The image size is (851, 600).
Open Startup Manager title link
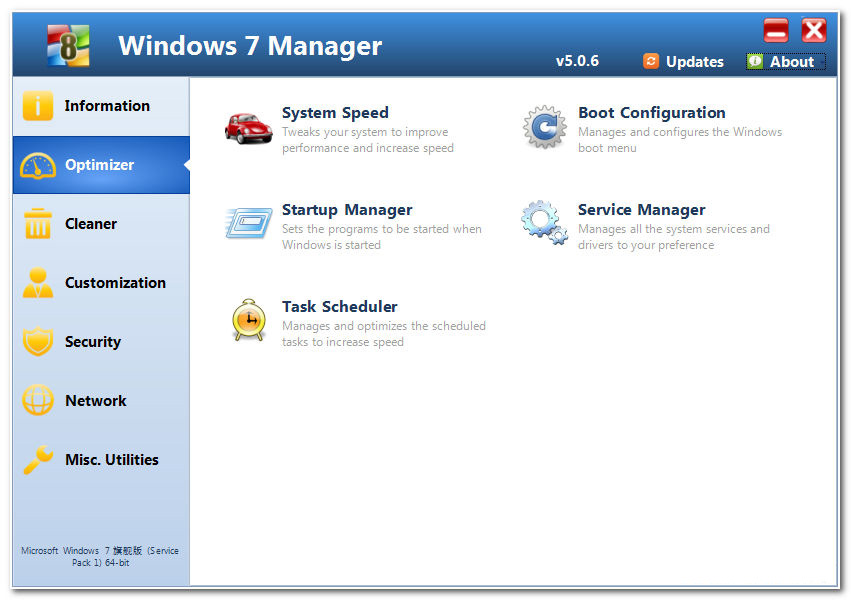point(347,210)
